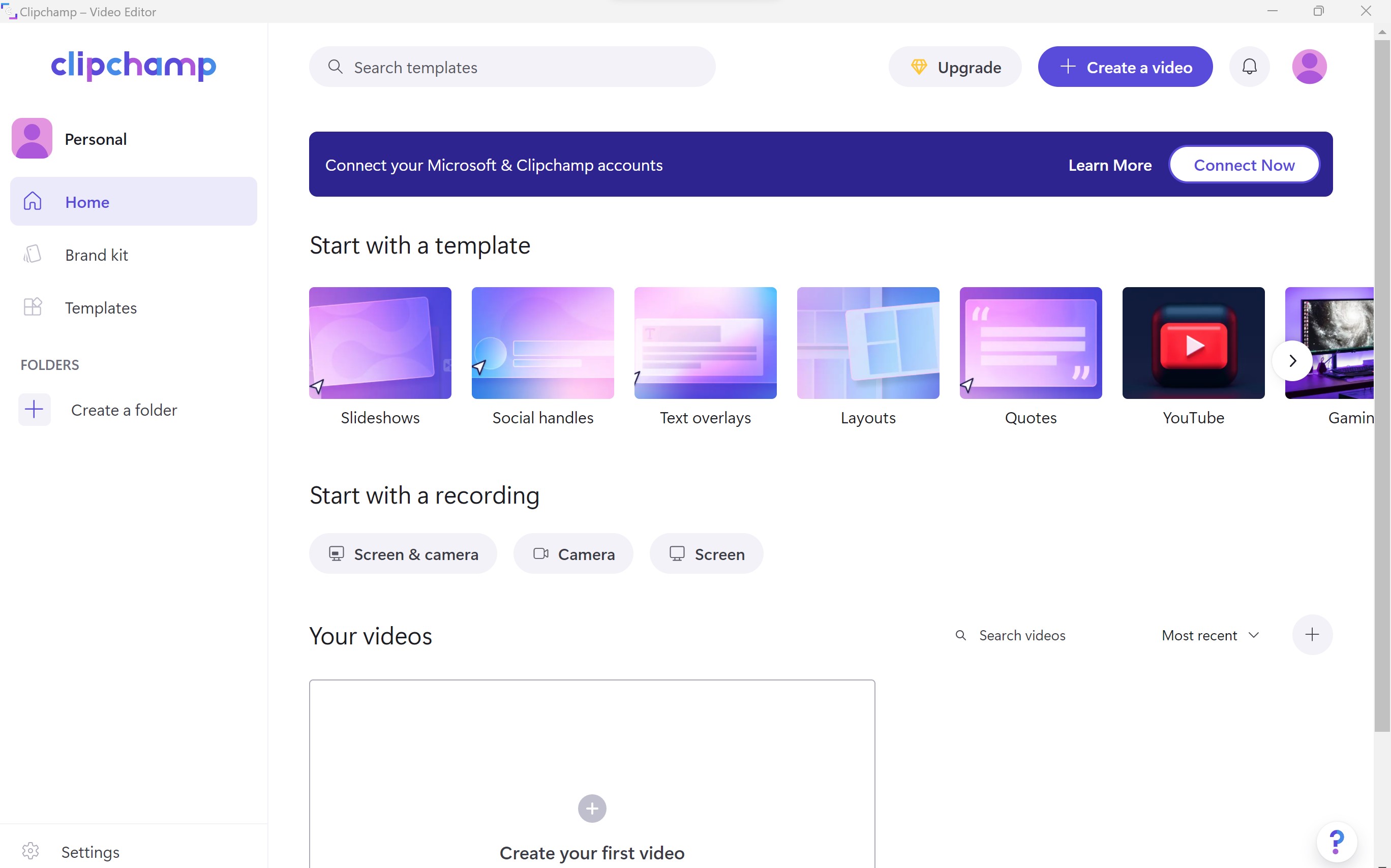Open the Quotes template thumbnail

pyautogui.click(x=1031, y=343)
